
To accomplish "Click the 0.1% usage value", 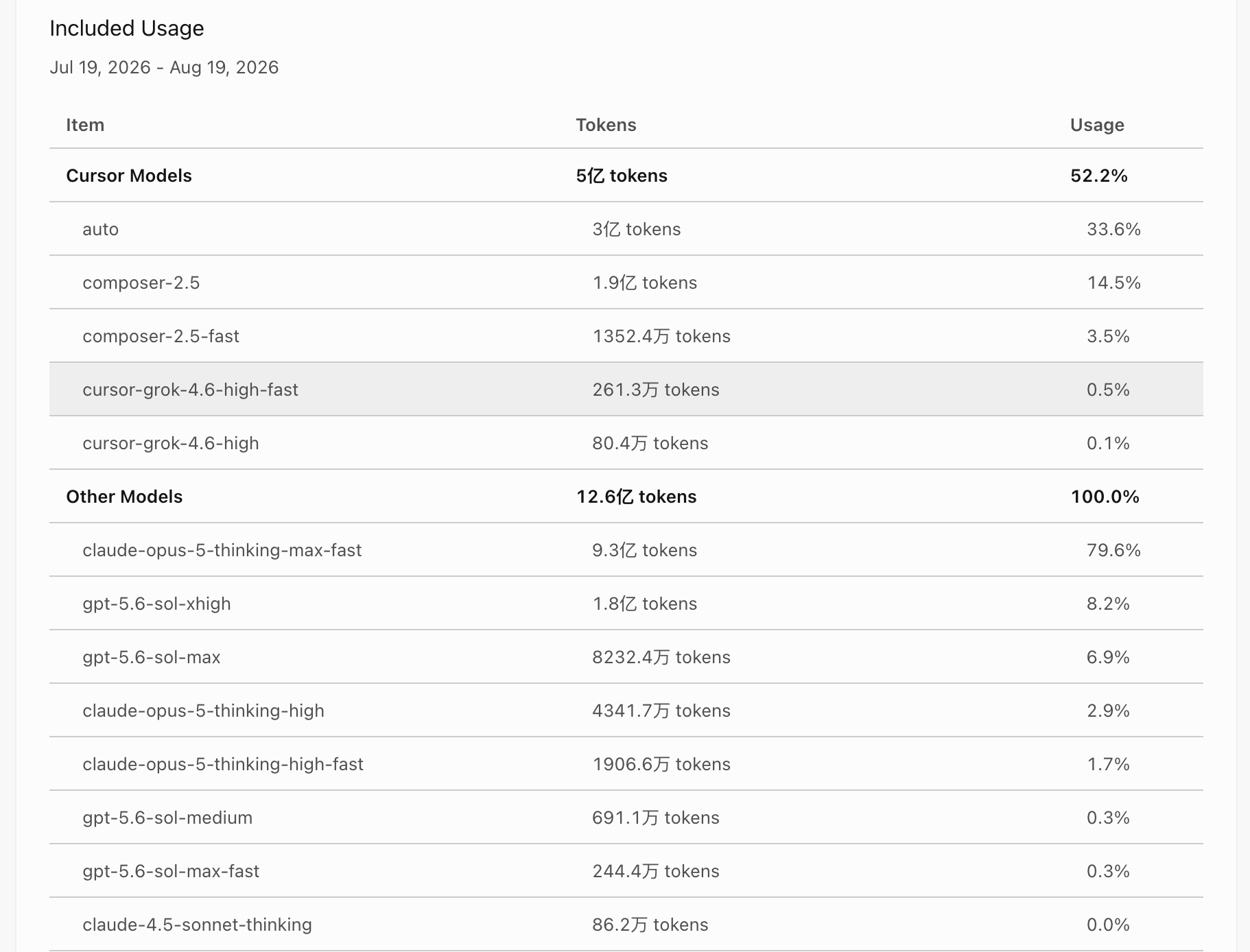I will (x=1108, y=443).
